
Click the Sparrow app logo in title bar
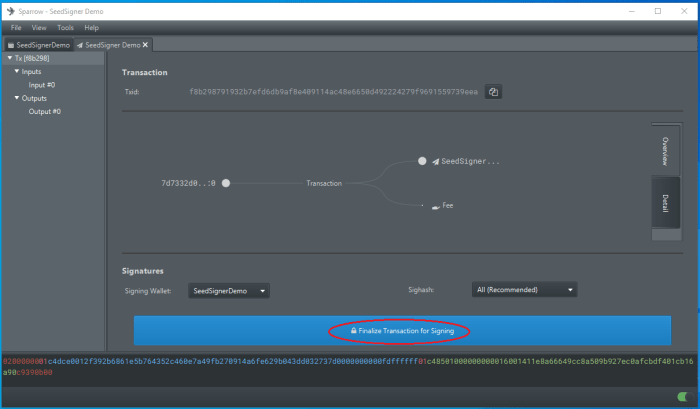coord(10,11)
